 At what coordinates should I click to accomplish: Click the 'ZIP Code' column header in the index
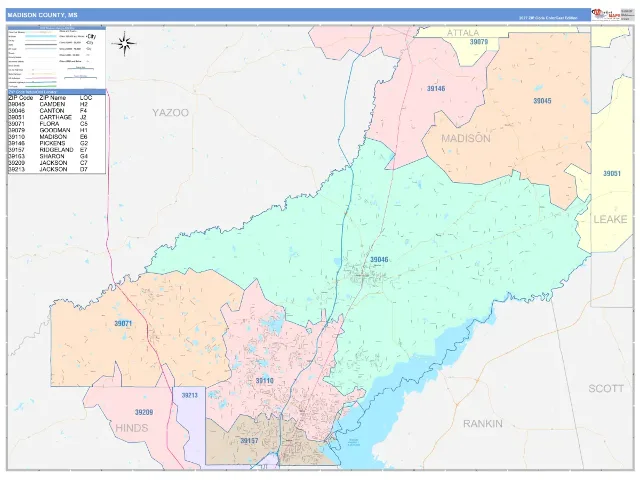click(x=21, y=98)
